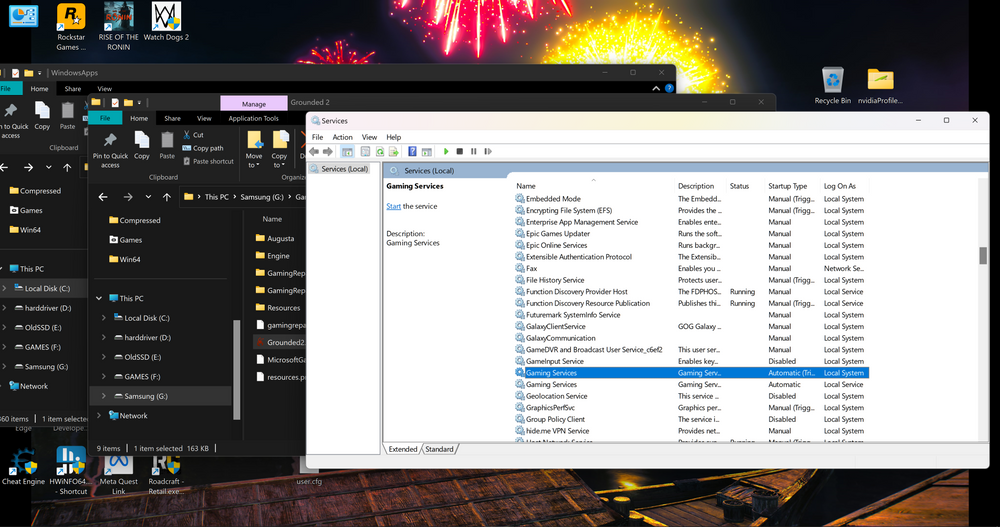Click the Stop Service square icon
This screenshot has height=527, width=1000.
460,151
